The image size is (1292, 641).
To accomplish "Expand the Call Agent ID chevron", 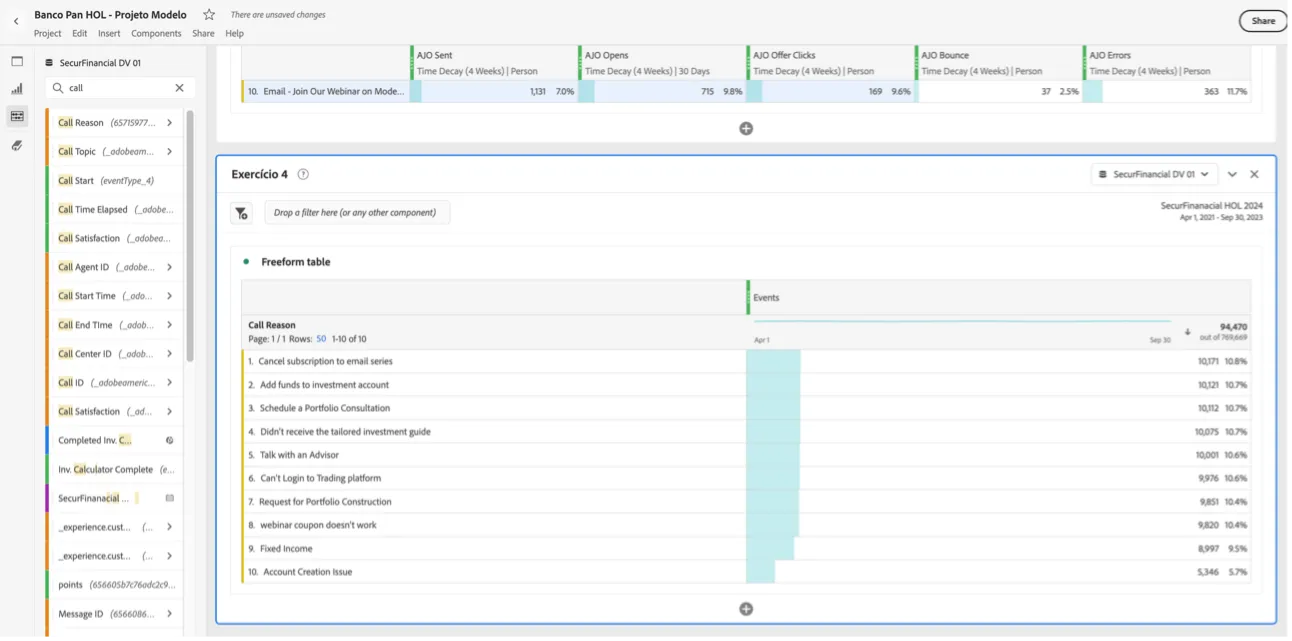I will (170, 267).
